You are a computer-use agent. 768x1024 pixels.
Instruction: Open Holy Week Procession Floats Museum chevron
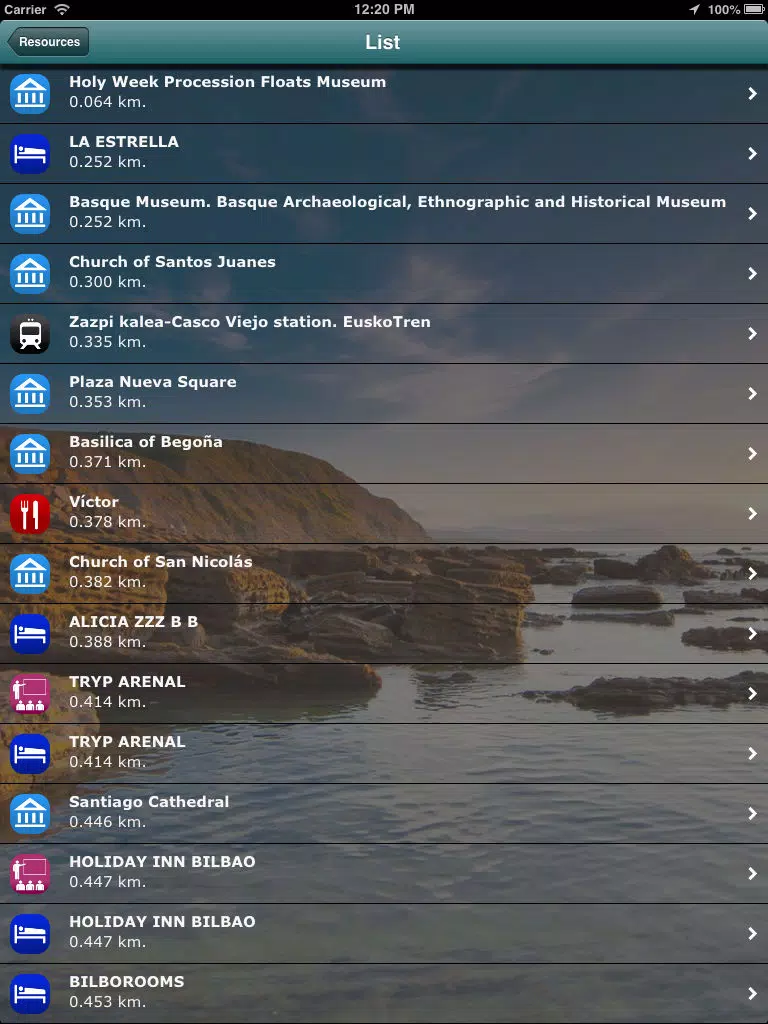click(752, 93)
